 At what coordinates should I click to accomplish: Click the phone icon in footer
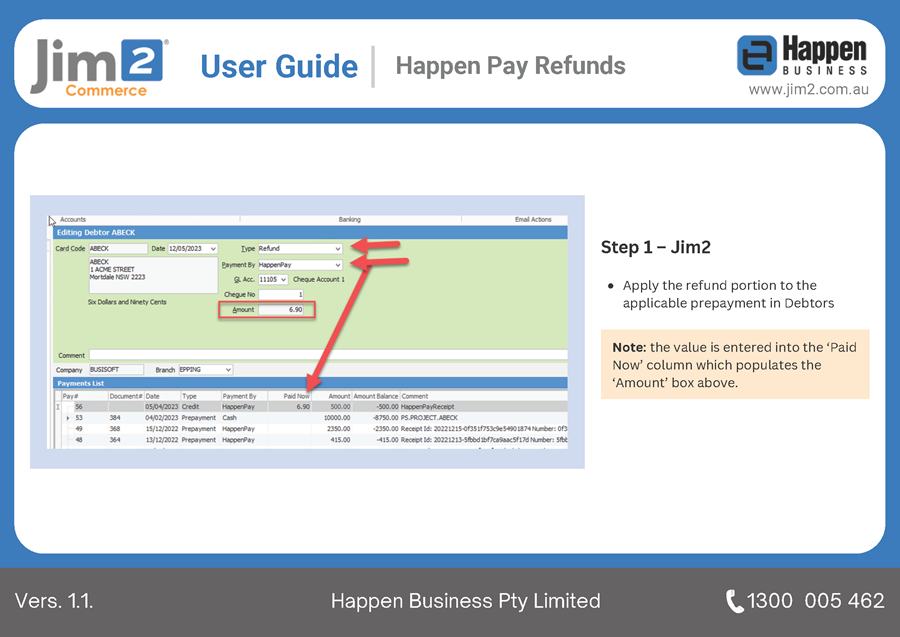pos(734,601)
